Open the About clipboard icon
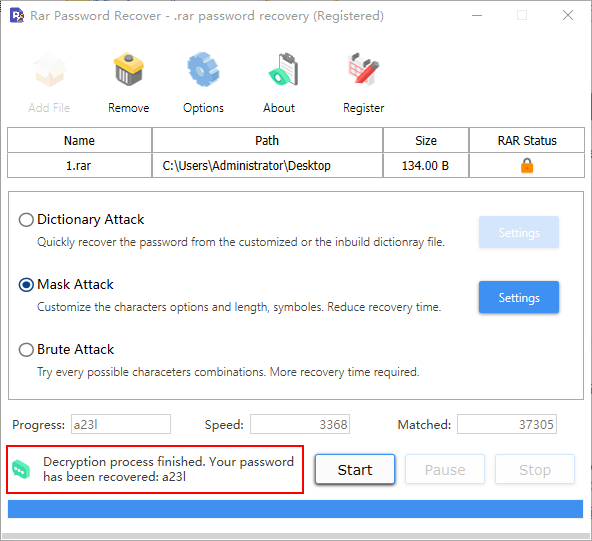The image size is (592, 541). pyautogui.click(x=284, y=69)
